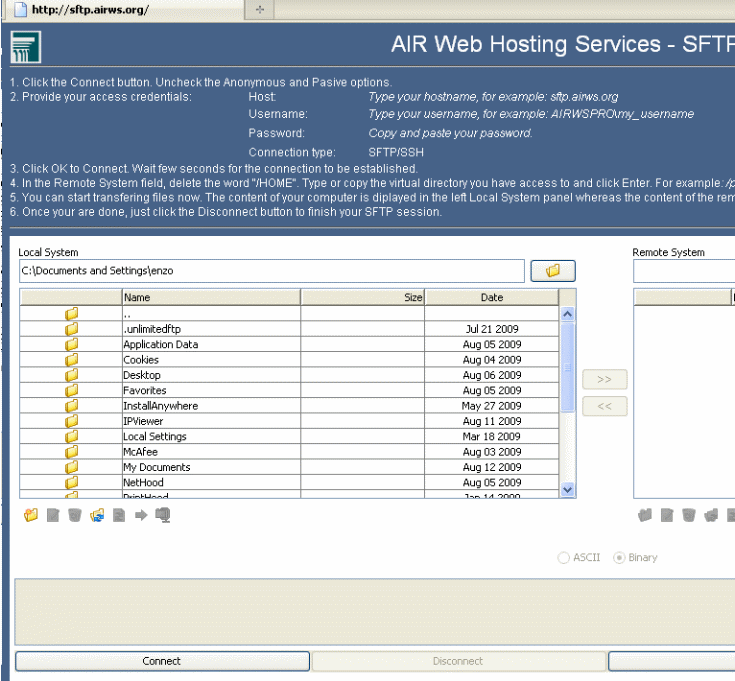Click the local new folder icon
Viewport: 735px width, 681px height.
point(30,515)
